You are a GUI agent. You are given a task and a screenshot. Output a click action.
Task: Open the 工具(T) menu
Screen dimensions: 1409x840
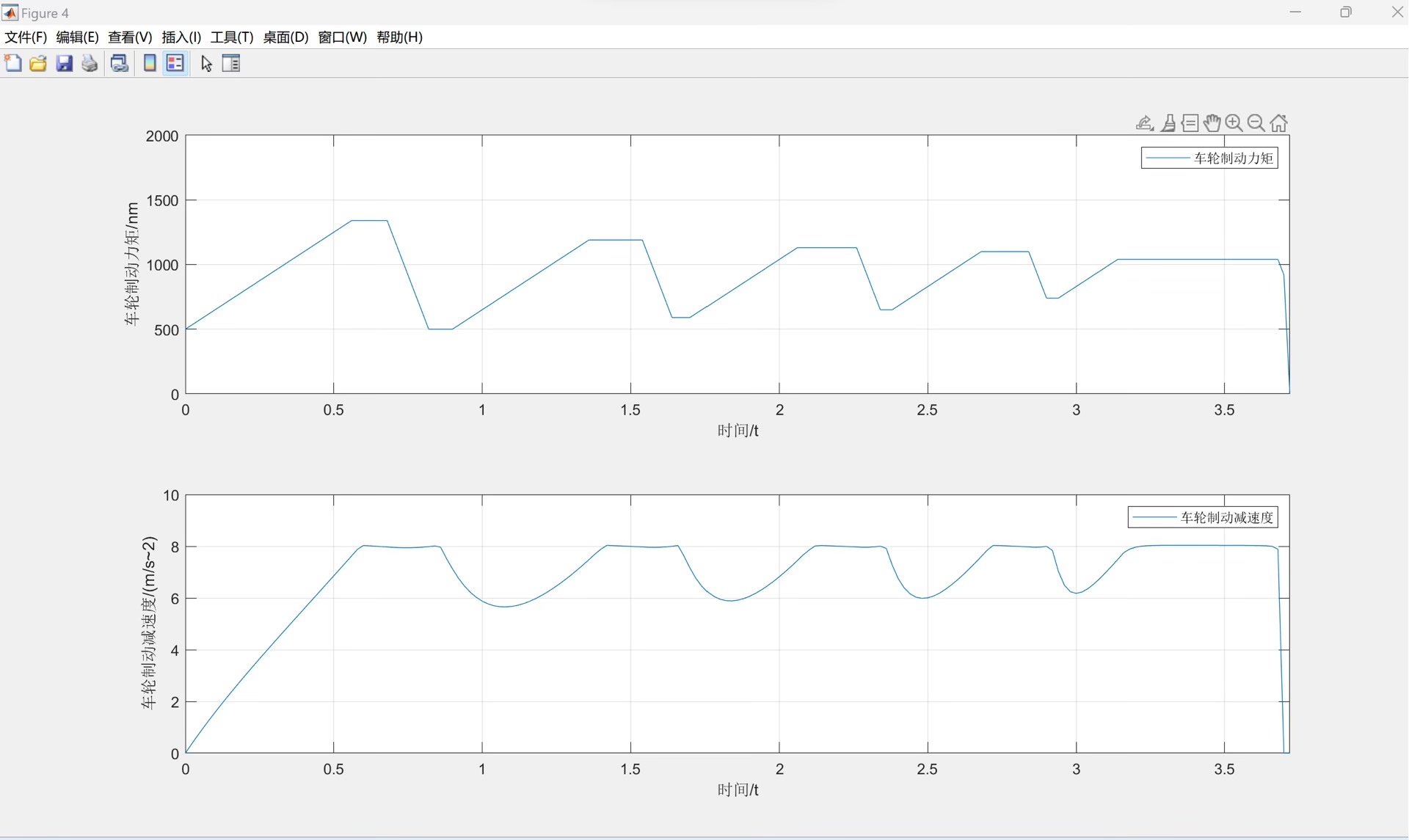[x=232, y=37]
